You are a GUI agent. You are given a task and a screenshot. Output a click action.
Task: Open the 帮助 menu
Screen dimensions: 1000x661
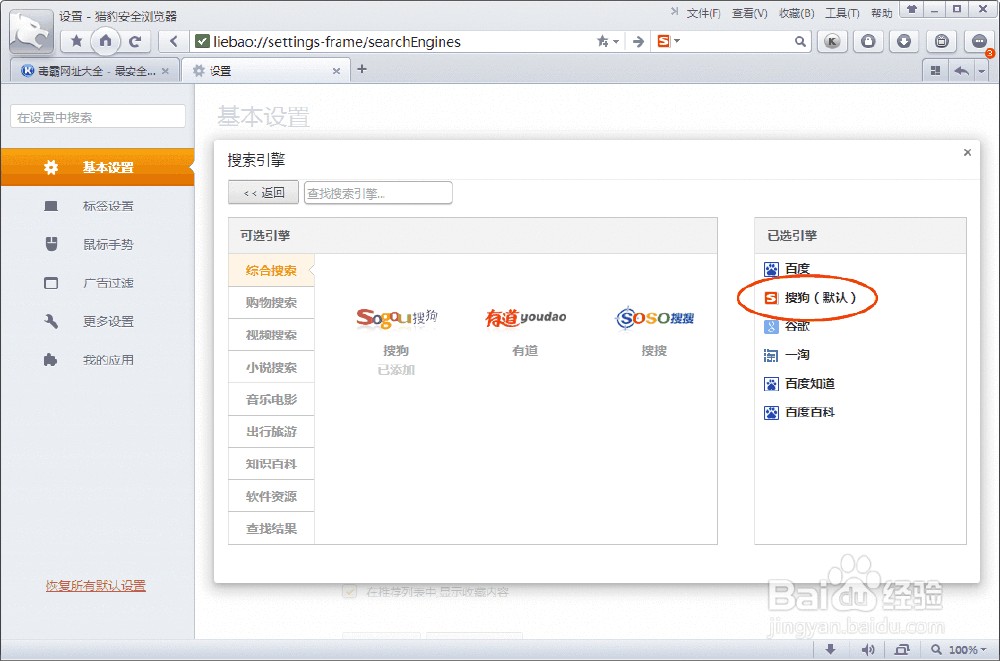coord(881,13)
